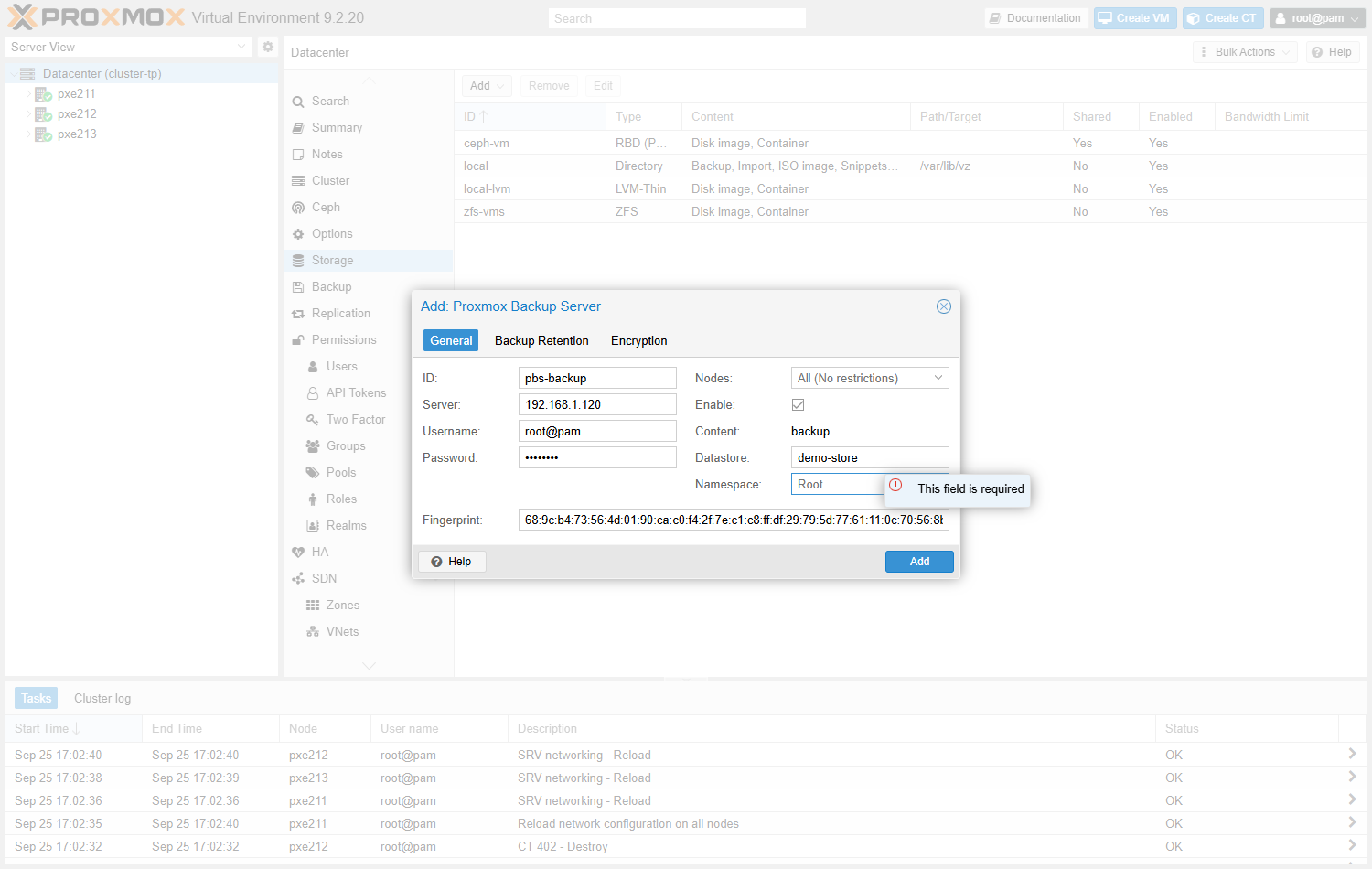Click the SDN network icon
Image resolution: width=1372 pixels, height=869 pixels.
tap(298, 579)
